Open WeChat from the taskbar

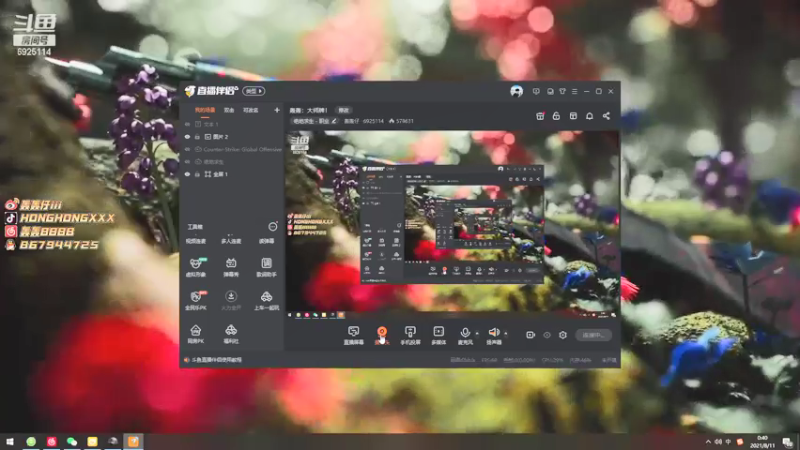(72, 441)
